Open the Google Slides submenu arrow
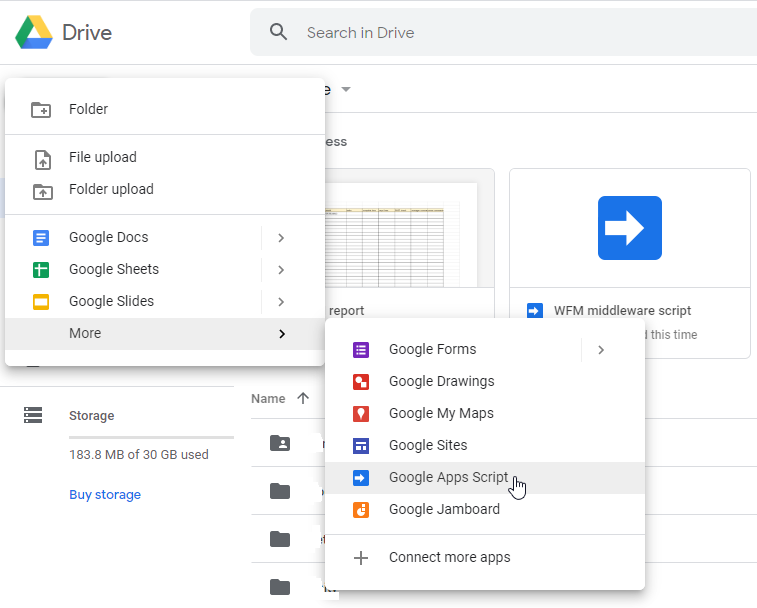Image resolution: width=757 pixels, height=608 pixels. [x=281, y=302]
